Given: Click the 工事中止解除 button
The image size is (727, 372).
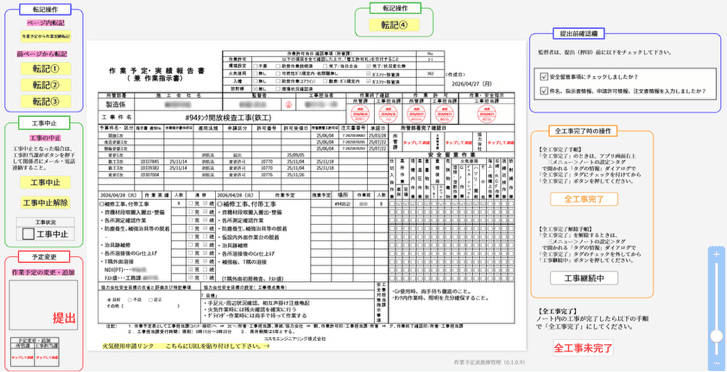Looking at the screenshot, I should click(45, 203).
